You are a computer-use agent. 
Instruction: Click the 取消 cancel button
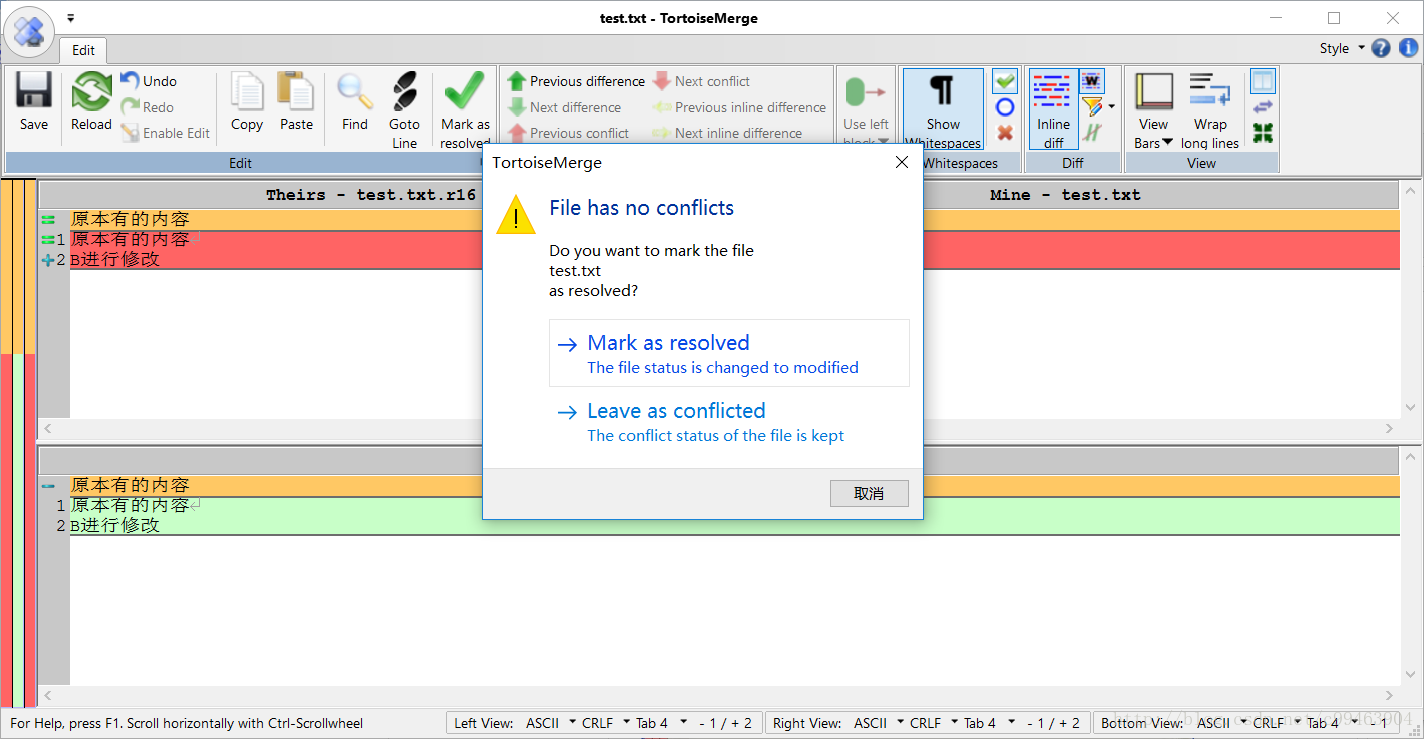(x=869, y=494)
